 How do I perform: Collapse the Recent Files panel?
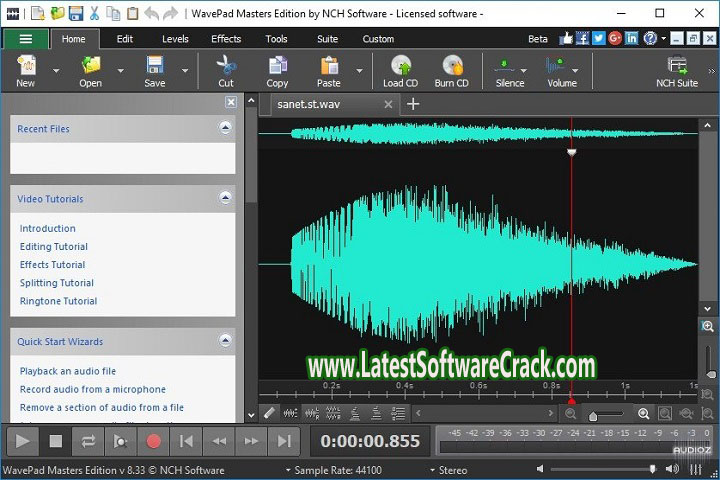[x=225, y=128]
